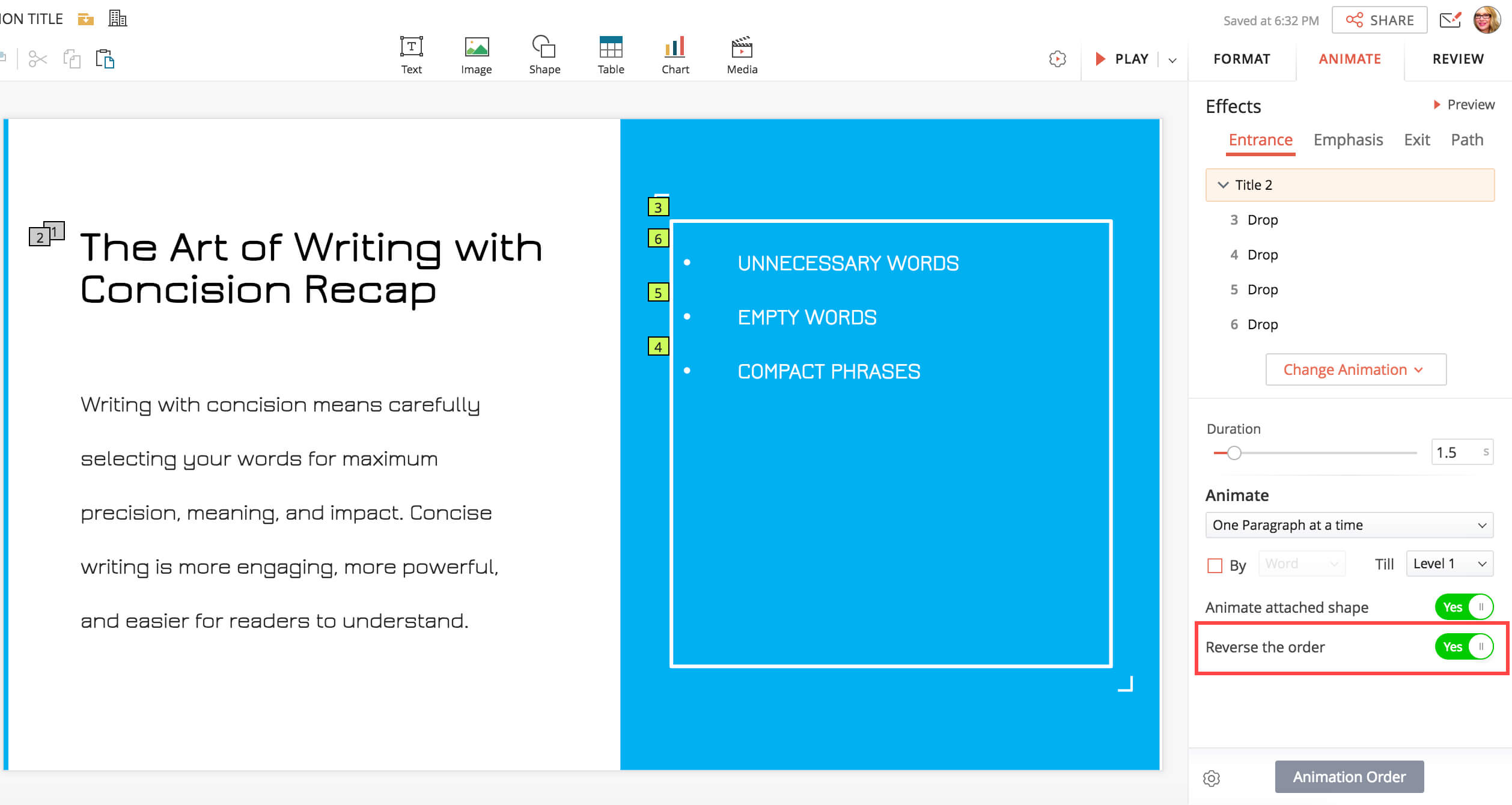Select the Emphasis effects tab
This screenshot has width=1512, height=805.
point(1347,140)
